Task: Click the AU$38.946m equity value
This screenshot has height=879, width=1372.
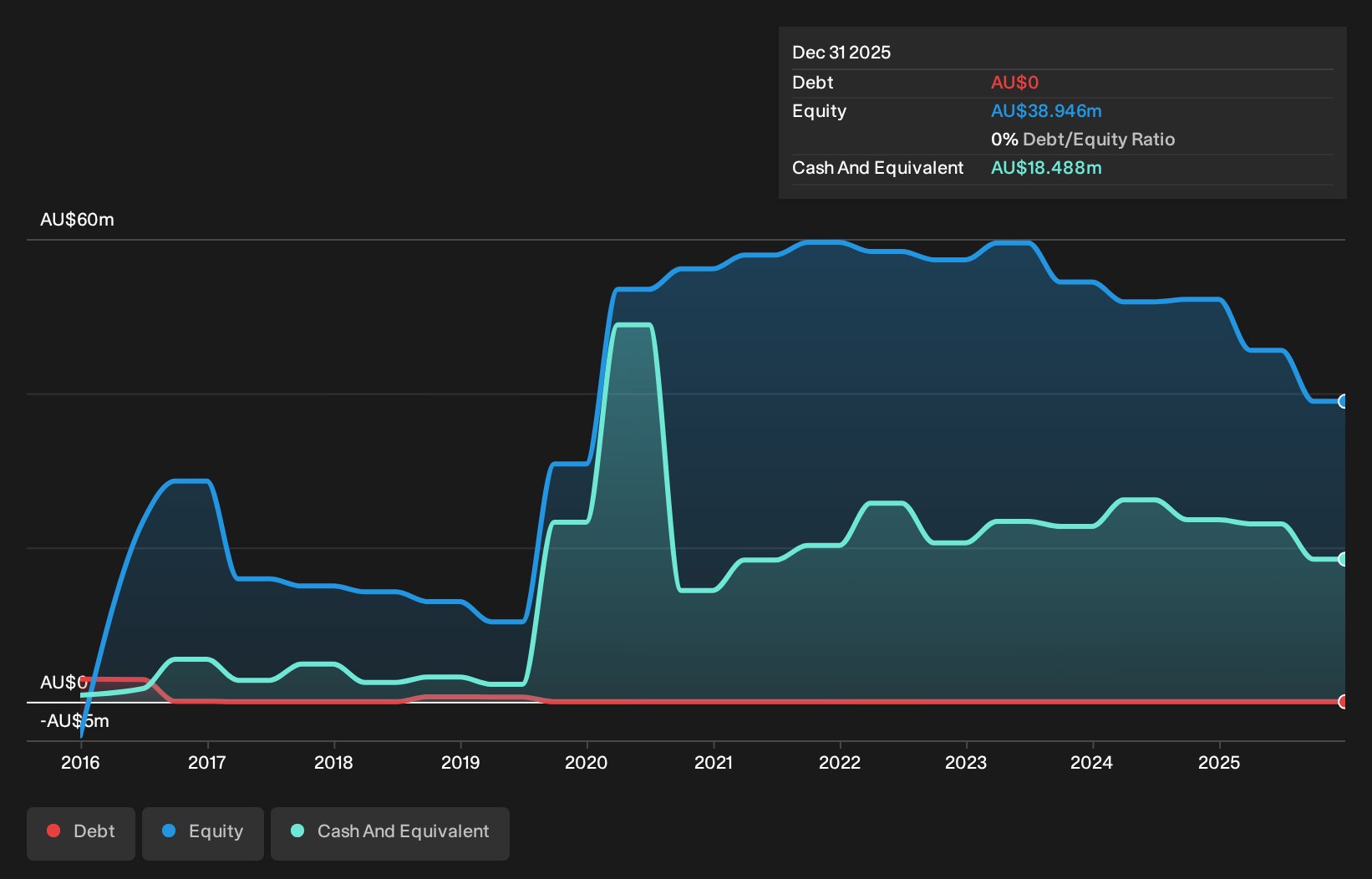Action: (1046, 111)
